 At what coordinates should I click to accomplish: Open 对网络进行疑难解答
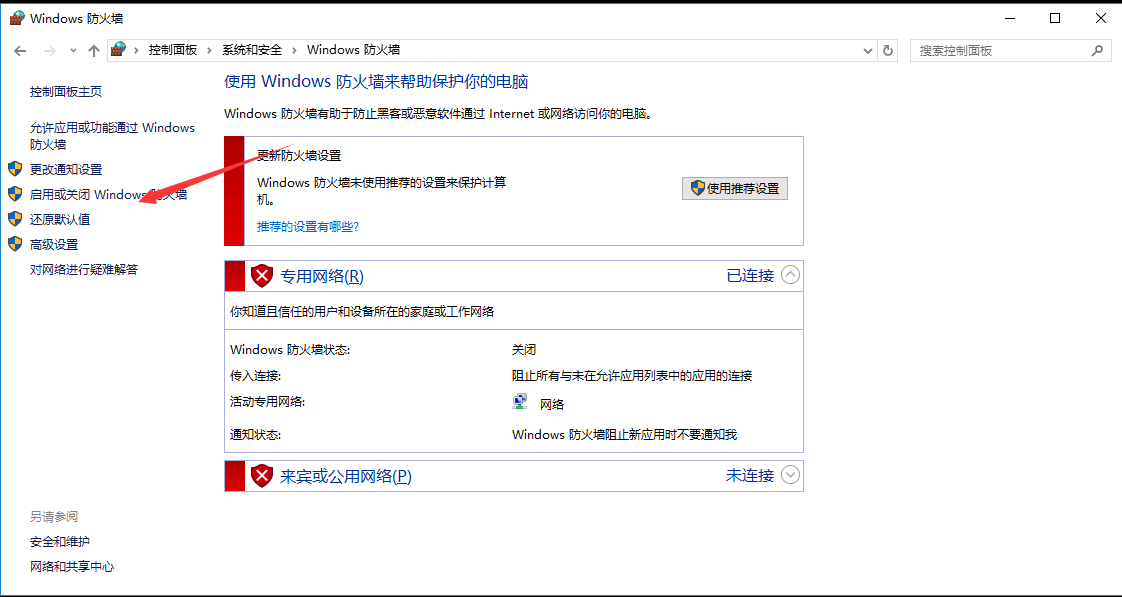pyautogui.click(x=84, y=269)
